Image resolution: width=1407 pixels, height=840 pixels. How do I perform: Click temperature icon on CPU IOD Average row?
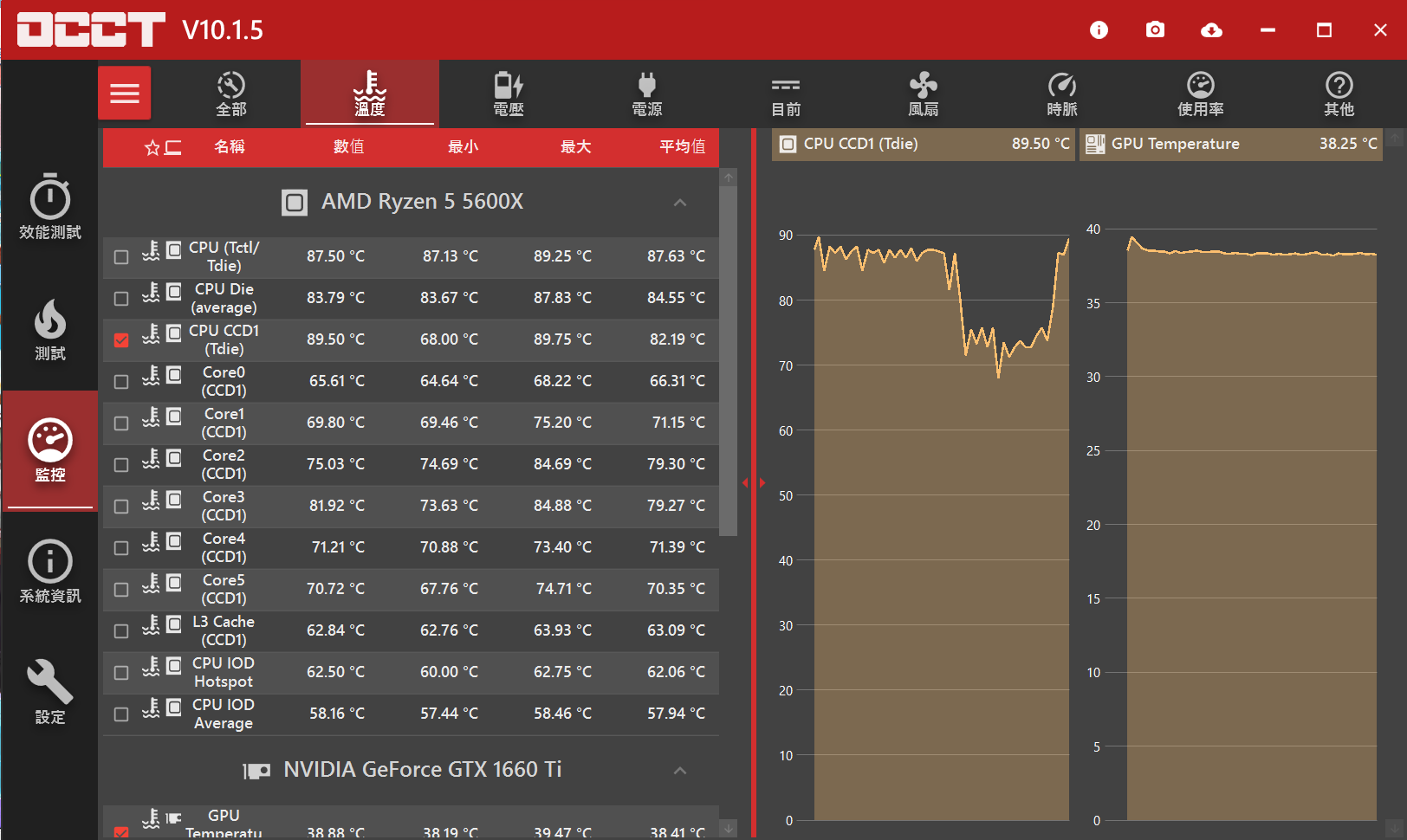tap(152, 708)
